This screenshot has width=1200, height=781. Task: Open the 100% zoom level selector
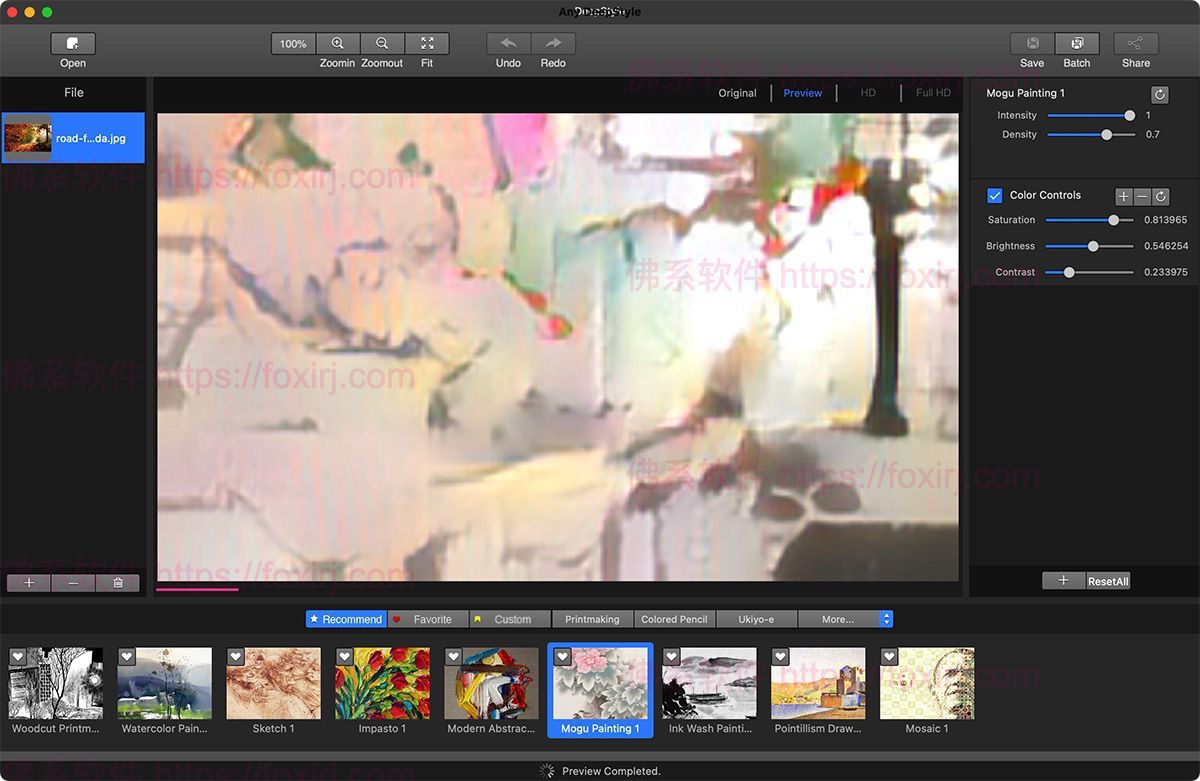pyautogui.click(x=292, y=44)
